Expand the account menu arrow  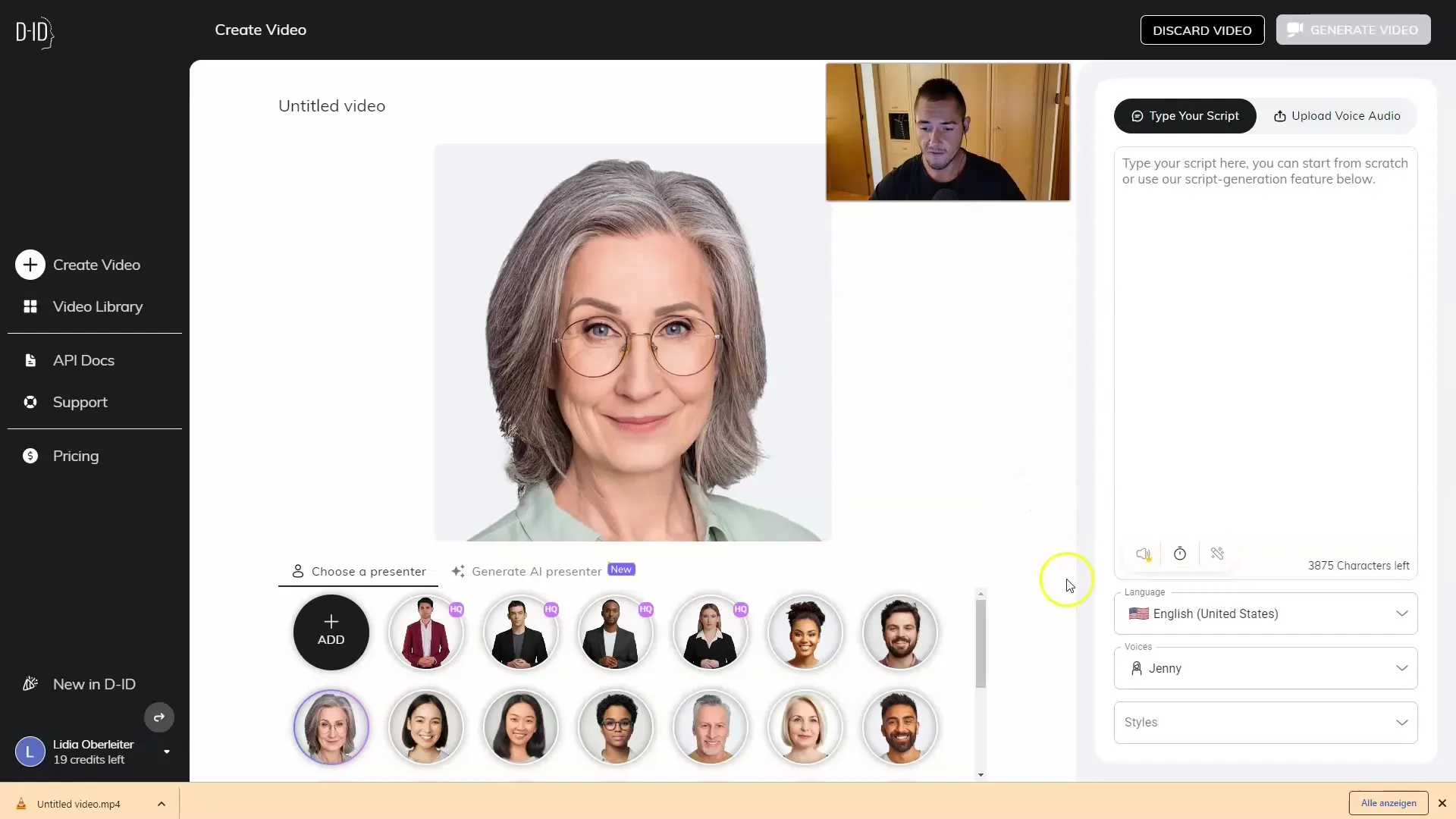(167, 752)
